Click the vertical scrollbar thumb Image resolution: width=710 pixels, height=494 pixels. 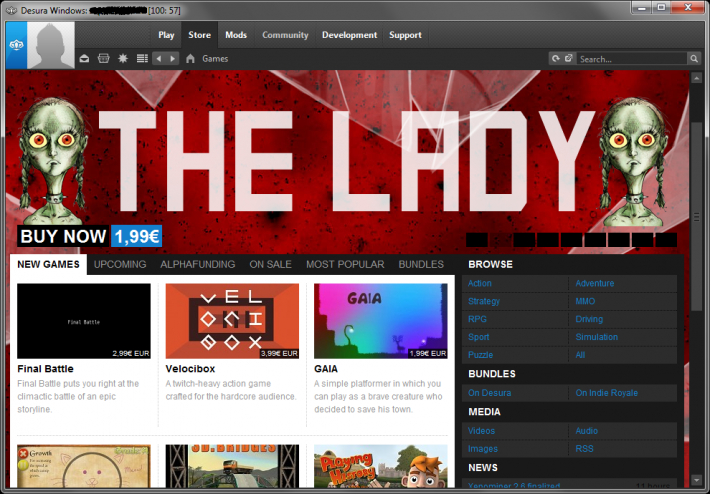click(x=696, y=216)
